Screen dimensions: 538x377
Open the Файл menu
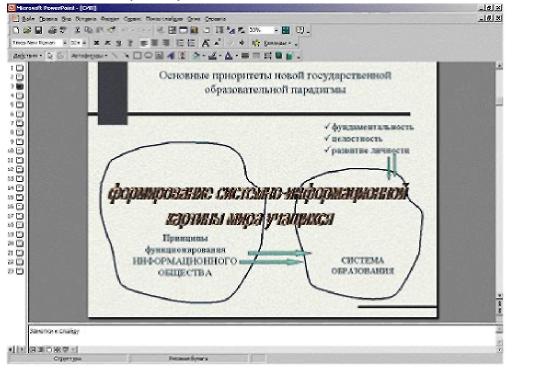click(28, 19)
